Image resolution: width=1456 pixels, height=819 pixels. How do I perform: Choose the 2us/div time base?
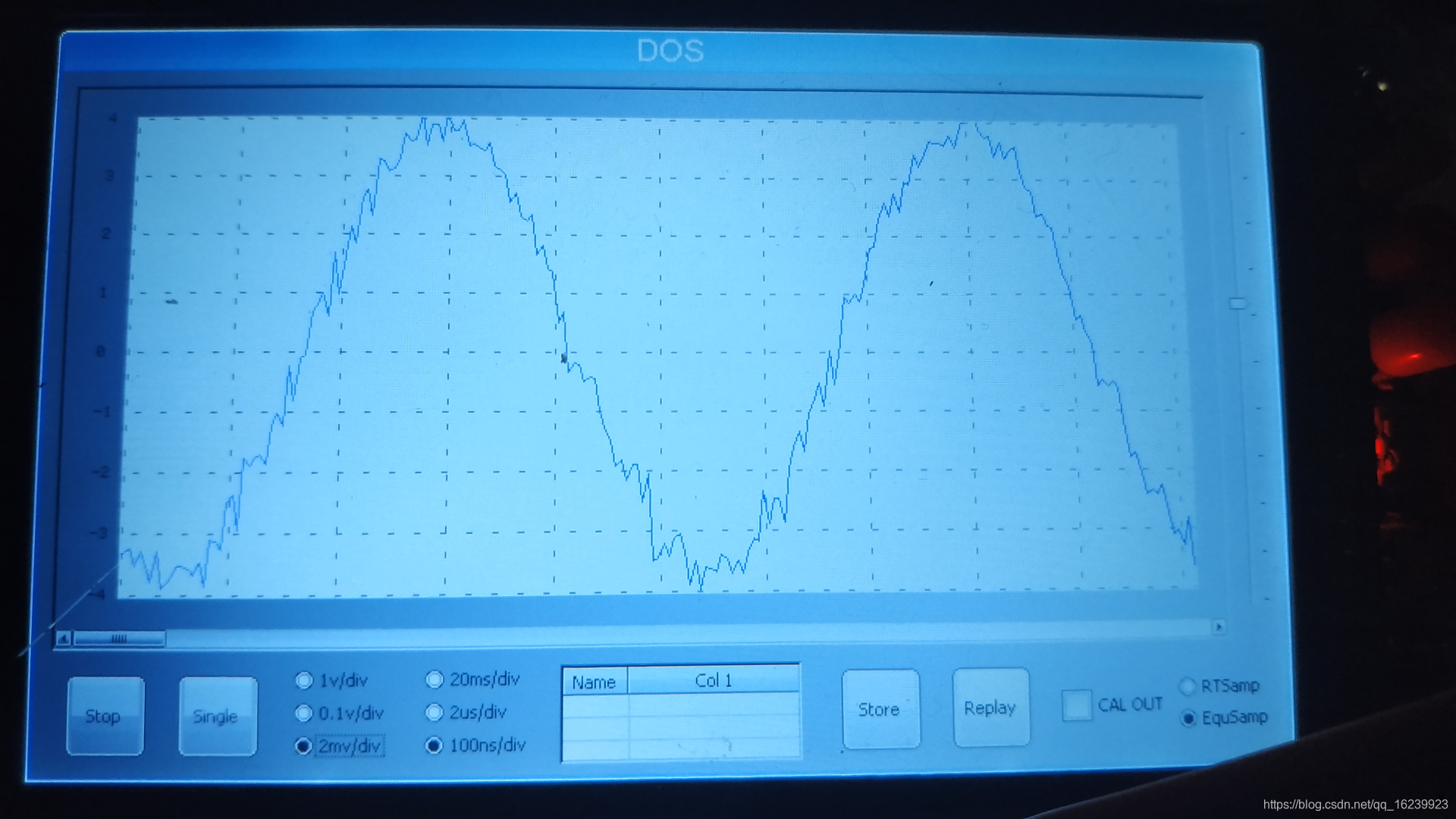click(435, 712)
